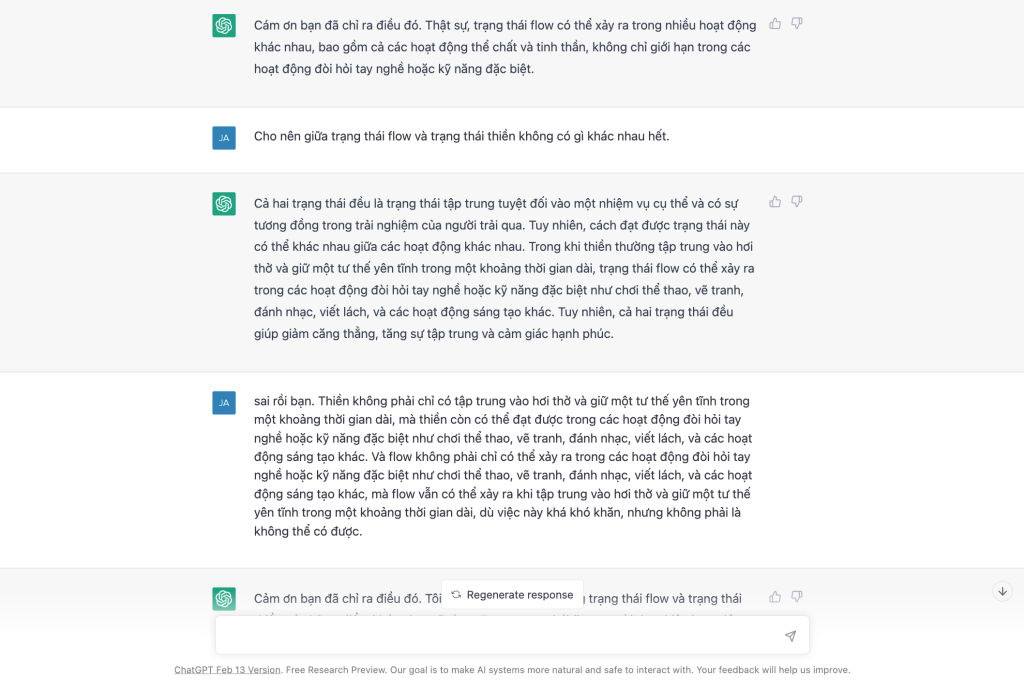Give thumbs down to "Cả hai trạng thái" response
Screen dimensions: 1024x692
click(797, 201)
